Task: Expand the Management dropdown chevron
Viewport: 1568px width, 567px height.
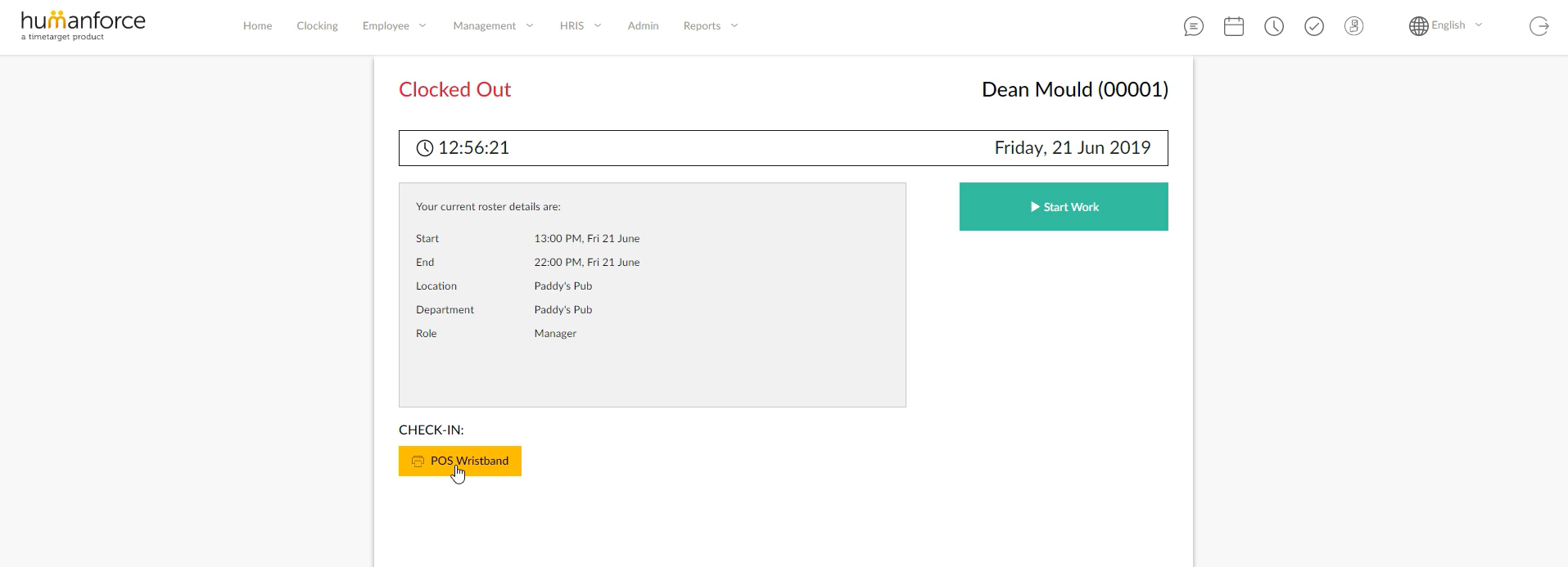Action: pyautogui.click(x=530, y=25)
